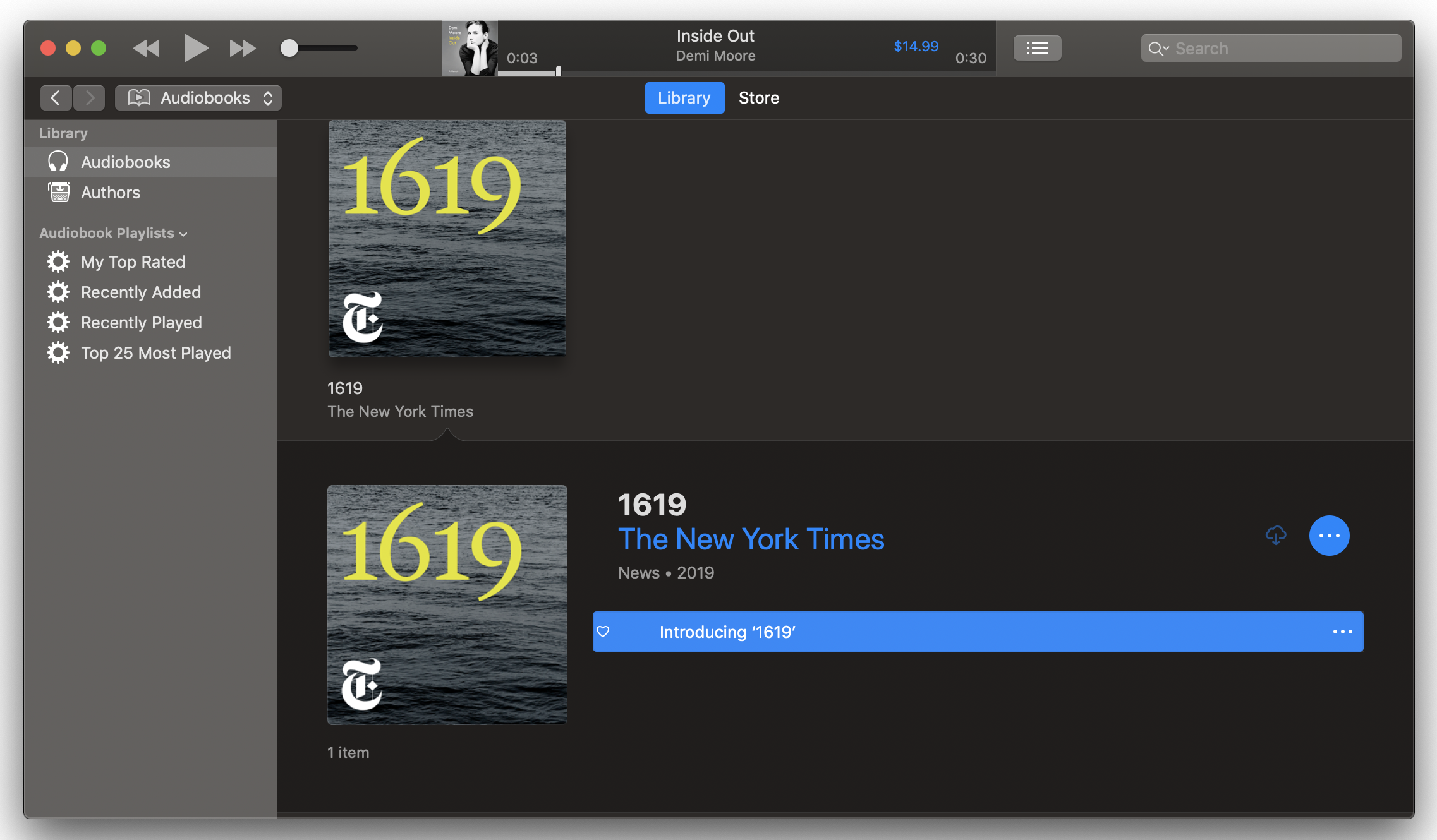
Task: Open ellipsis menu on Introducing '1619' row
Action: click(x=1342, y=632)
